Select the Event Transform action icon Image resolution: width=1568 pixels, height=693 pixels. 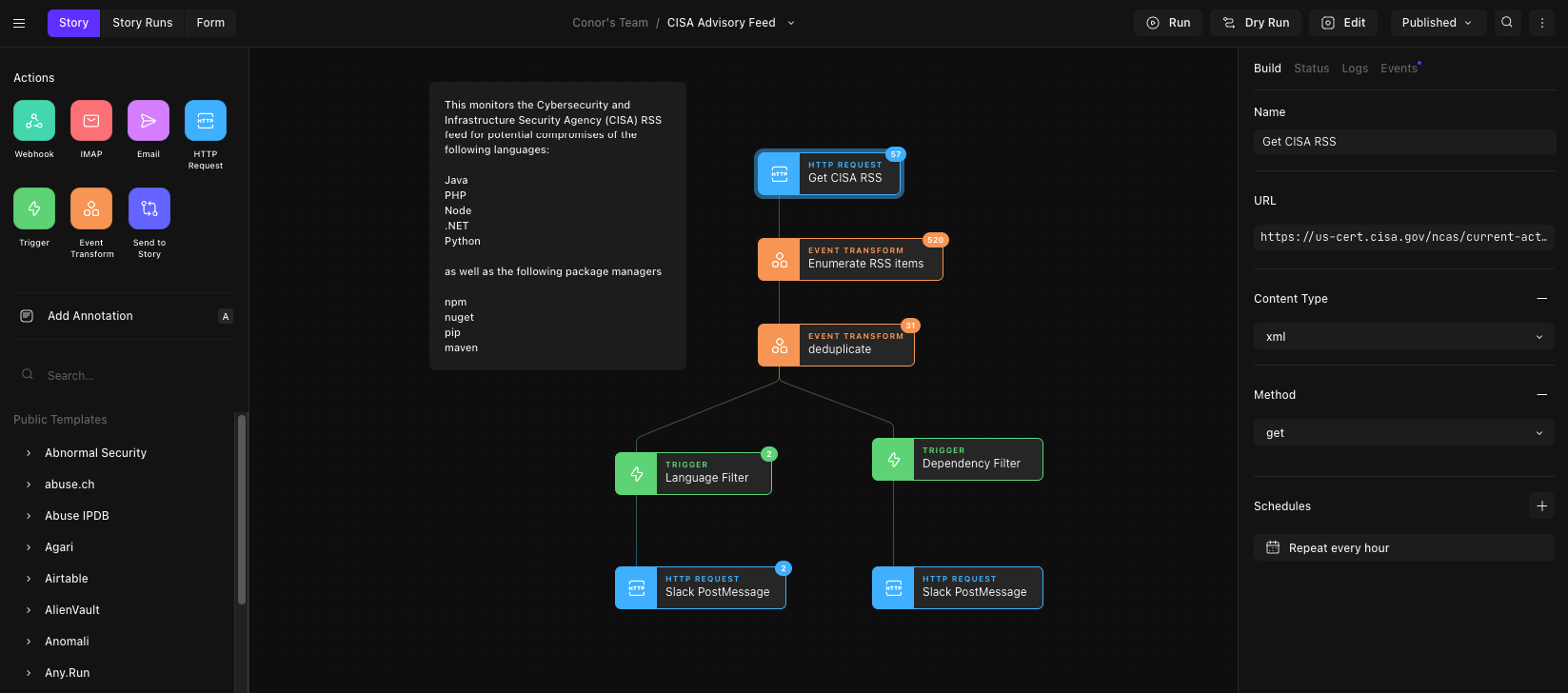[x=91, y=208]
